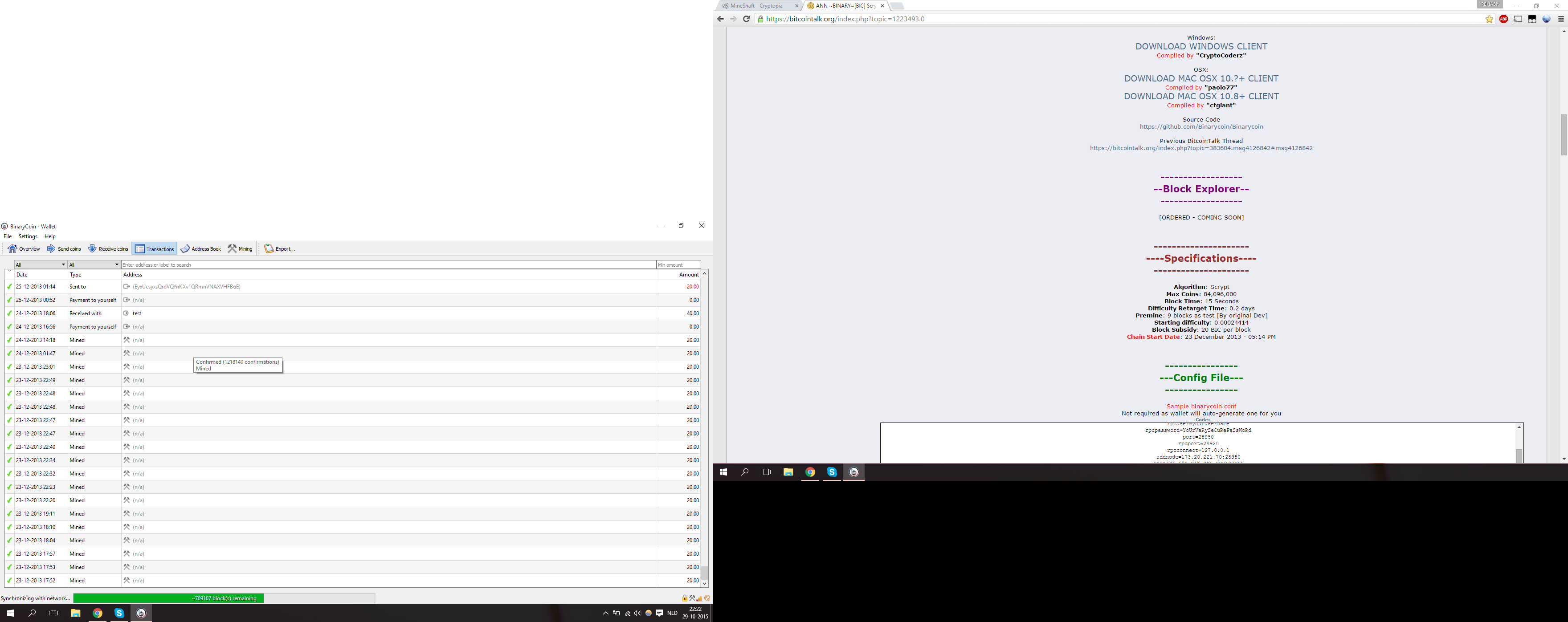Screen dimensions: 1568x622
Task: Open the github.com/Binarycoin/Binarycoin source link
Action: click(x=1201, y=127)
